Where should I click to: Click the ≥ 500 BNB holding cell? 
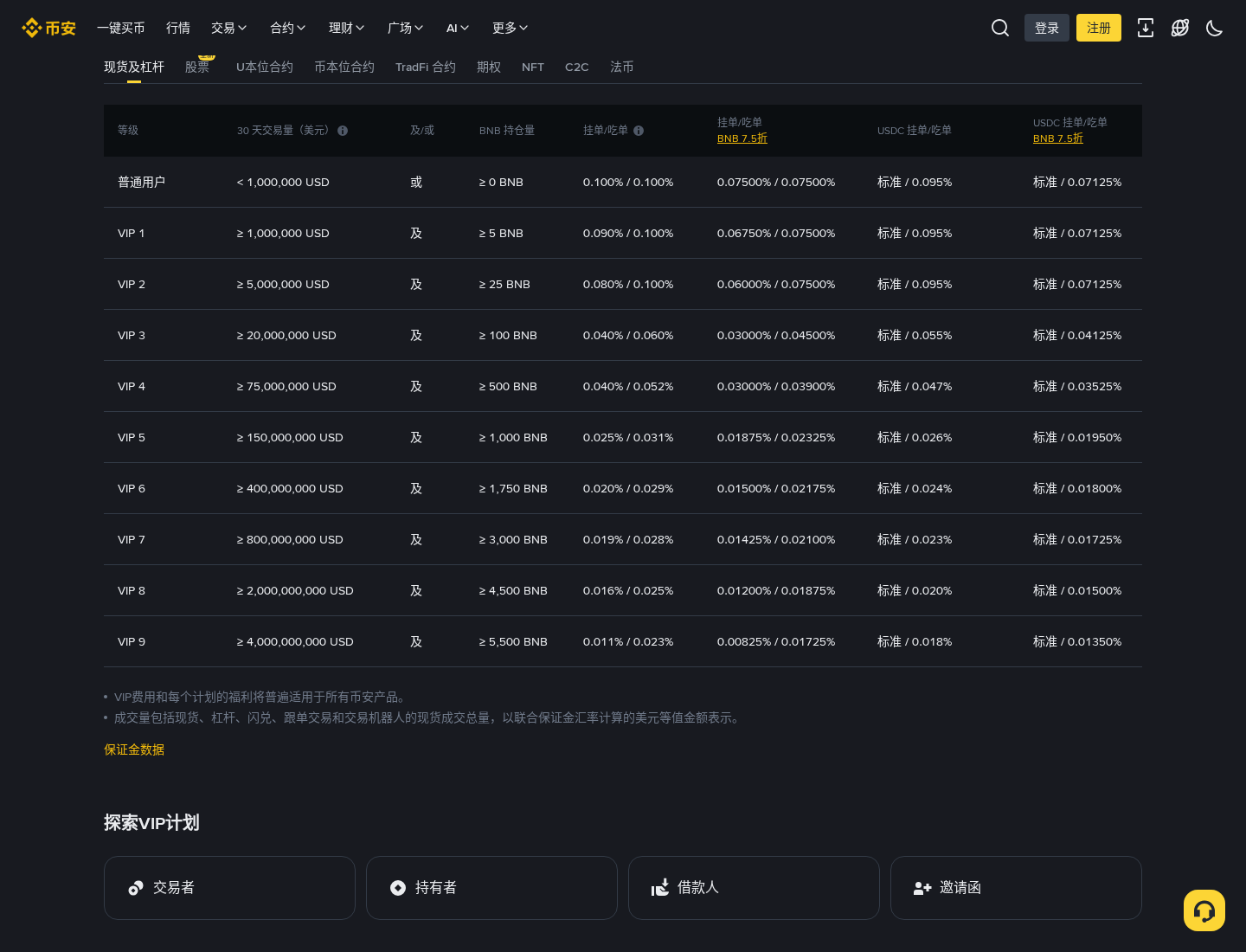tap(508, 386)
